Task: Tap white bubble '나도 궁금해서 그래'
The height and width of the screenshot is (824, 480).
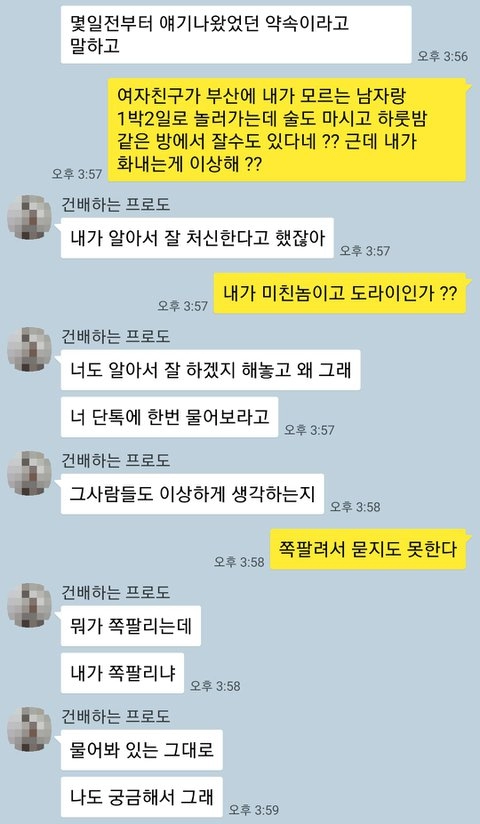Action: point(141,797)
